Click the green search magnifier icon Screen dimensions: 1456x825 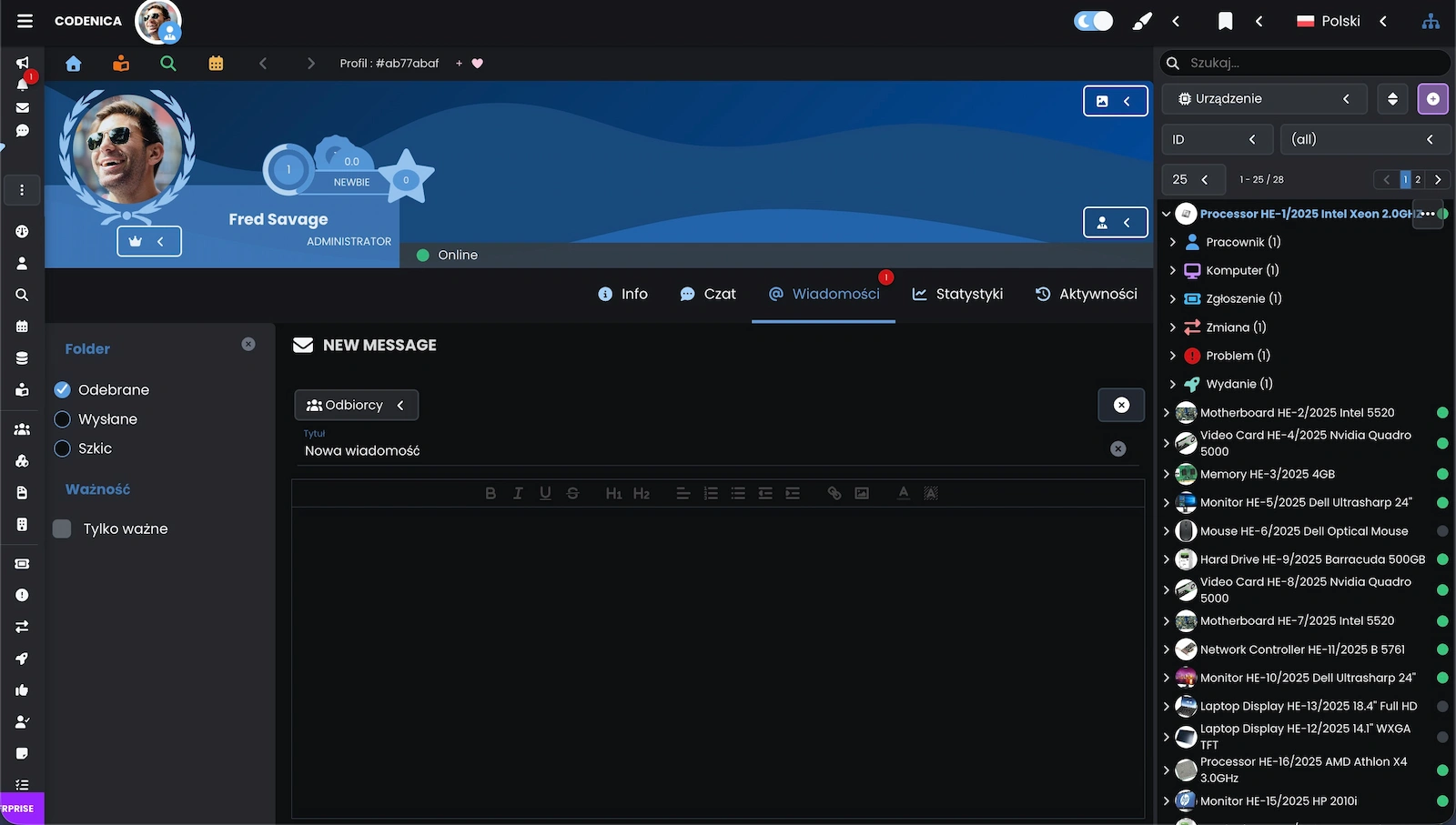click(x=168, y=64)
